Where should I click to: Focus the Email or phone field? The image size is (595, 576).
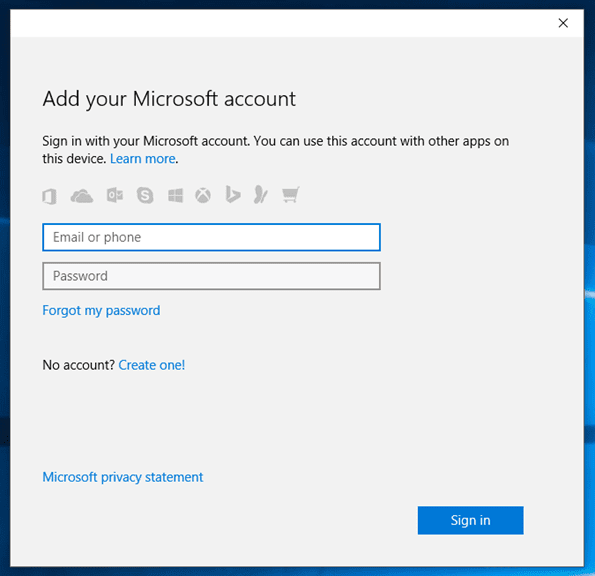211,237
